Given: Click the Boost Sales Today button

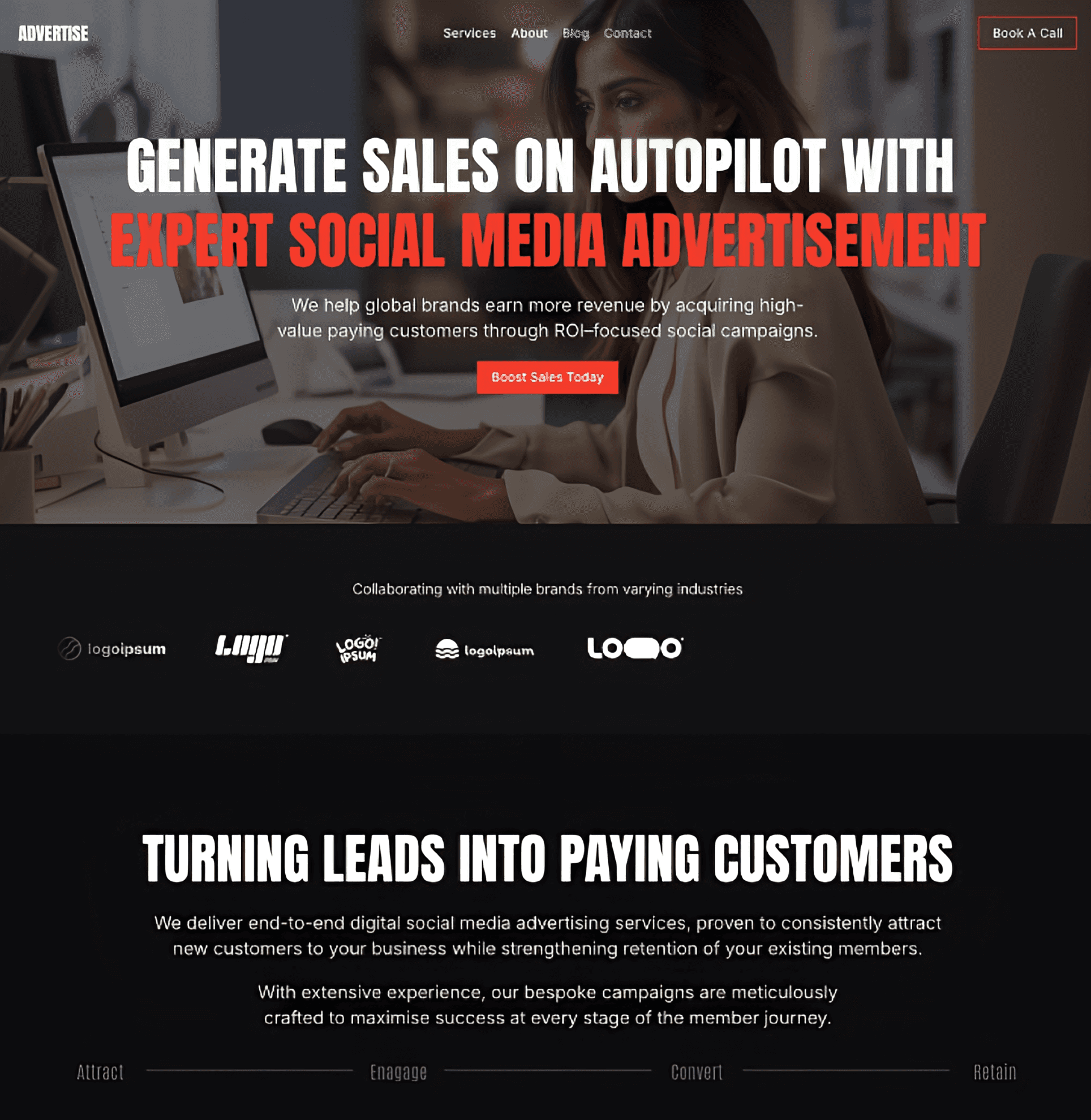Looking at the screenshot, I should click(546, 377).
